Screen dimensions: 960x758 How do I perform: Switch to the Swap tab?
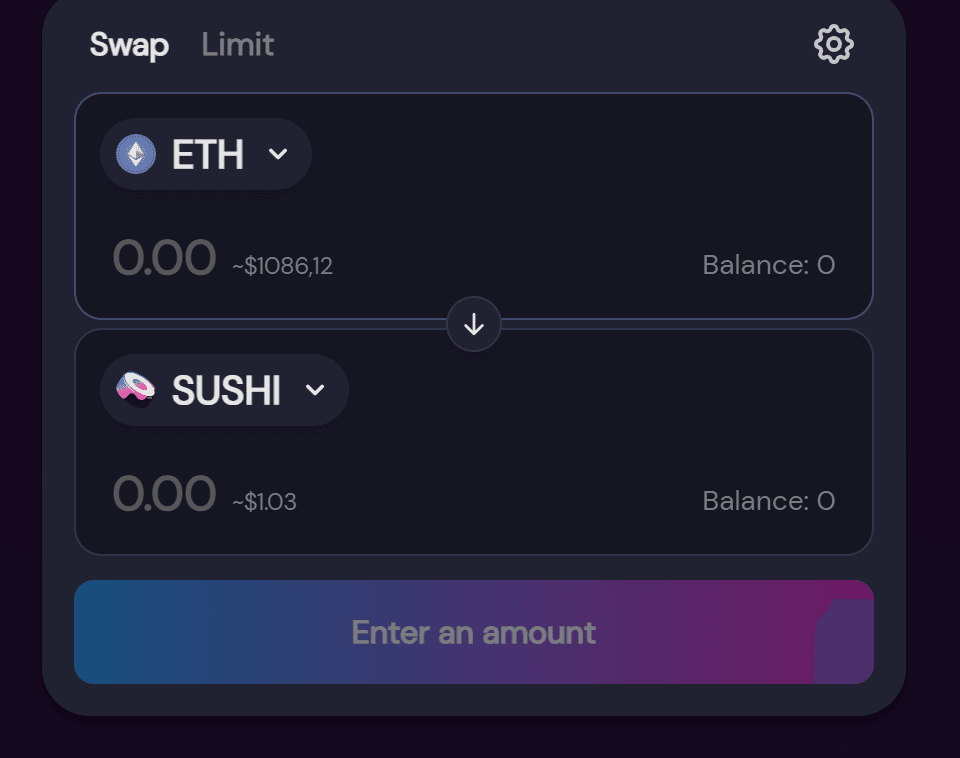pyautogui.click(x=129, y=45)
